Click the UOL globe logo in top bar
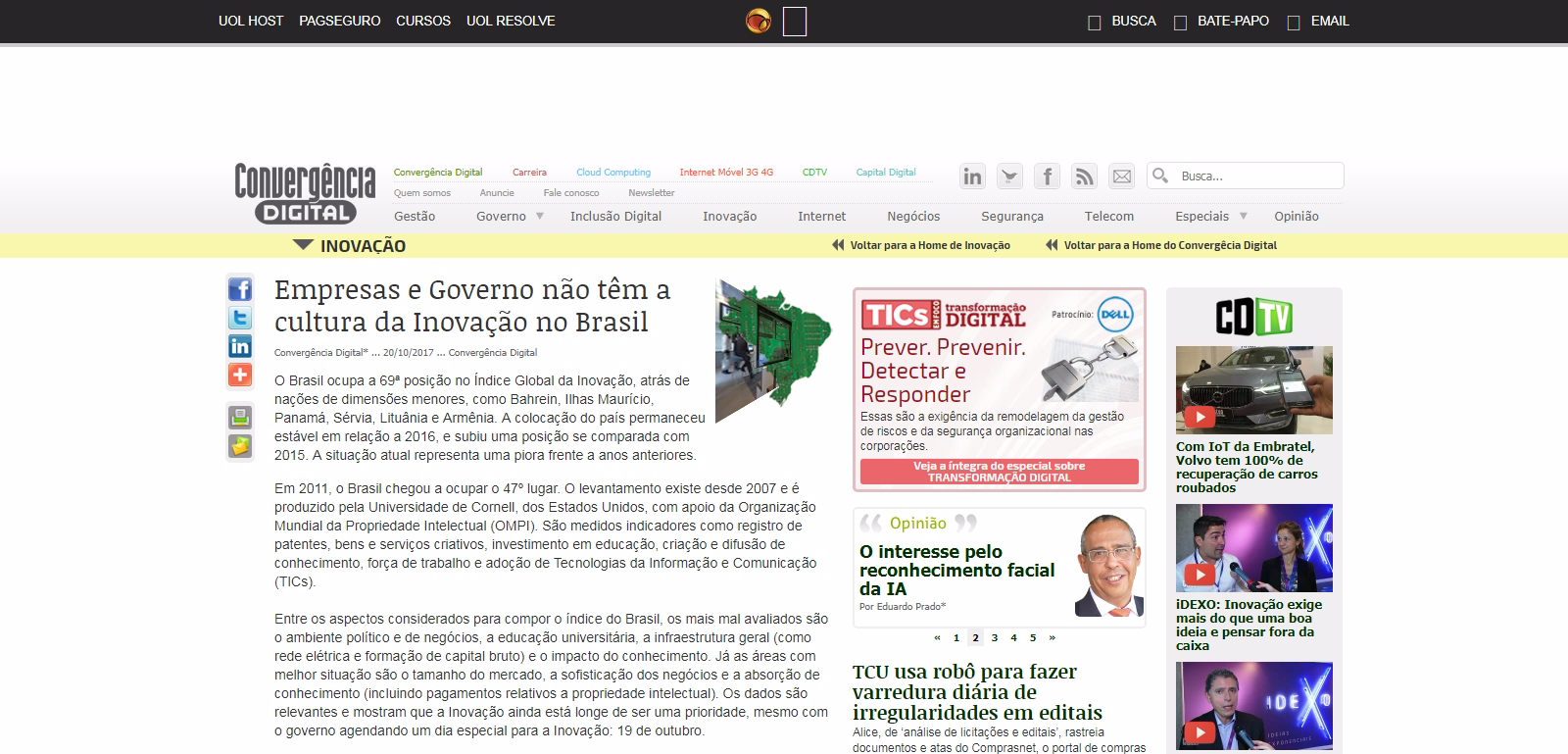Viewport: 1568px width, 754px height. 759,21
